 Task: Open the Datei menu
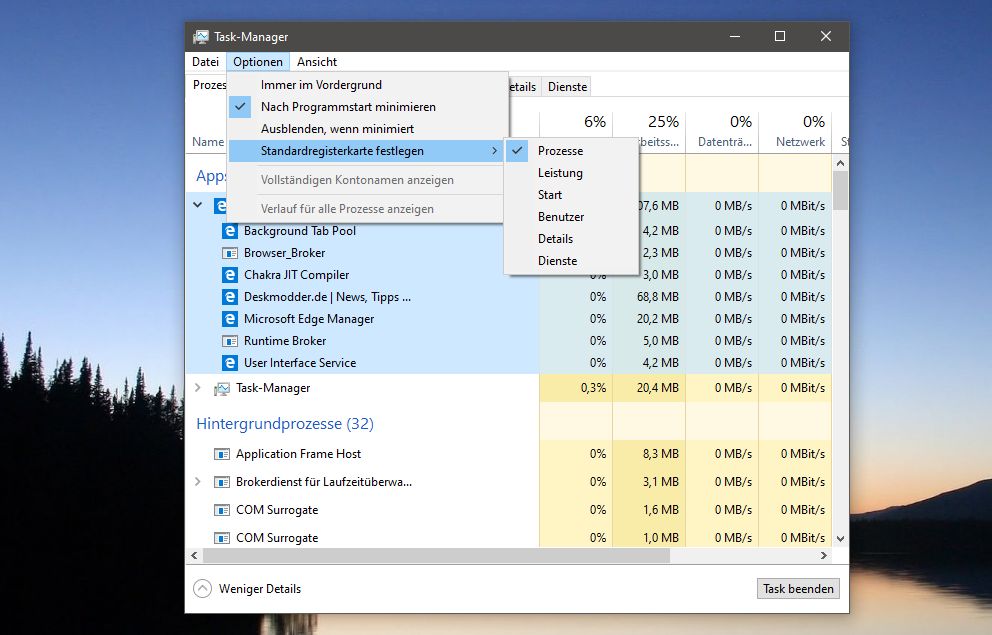click(206, 62)
